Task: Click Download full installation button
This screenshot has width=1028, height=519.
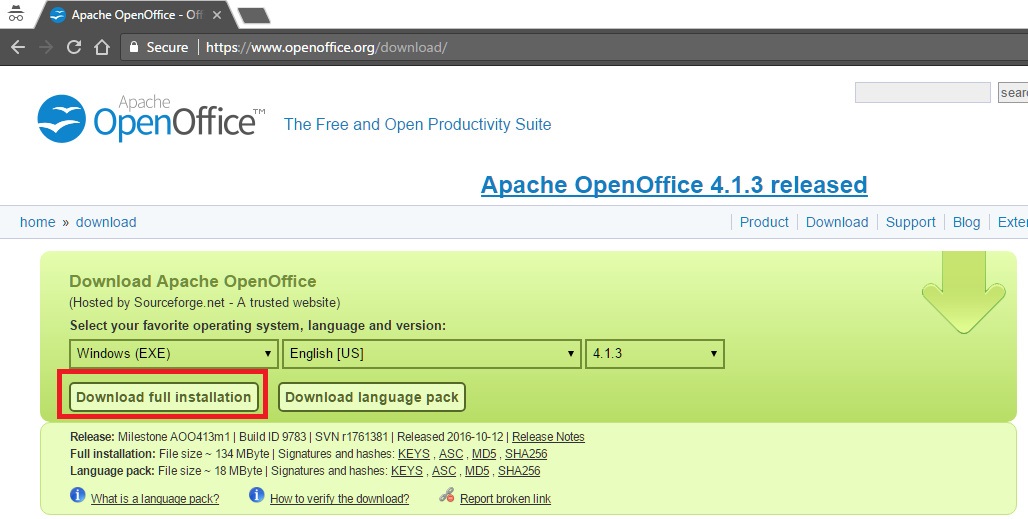Action: 164,397
